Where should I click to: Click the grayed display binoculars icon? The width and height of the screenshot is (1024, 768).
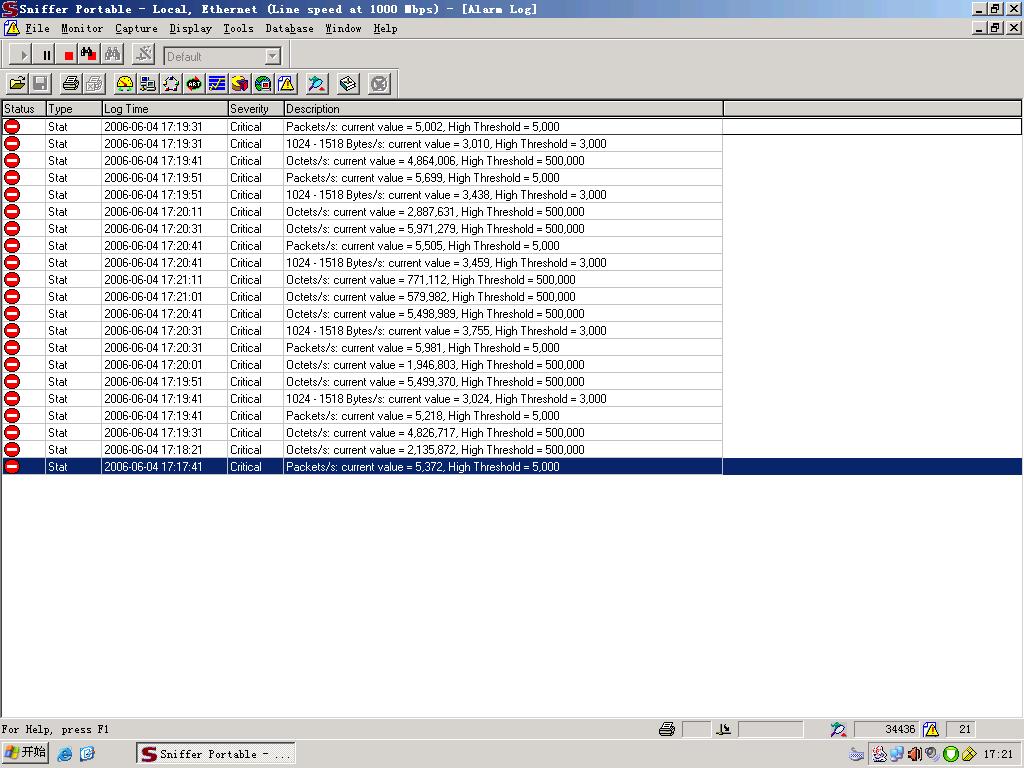click(x=112, y=55)
